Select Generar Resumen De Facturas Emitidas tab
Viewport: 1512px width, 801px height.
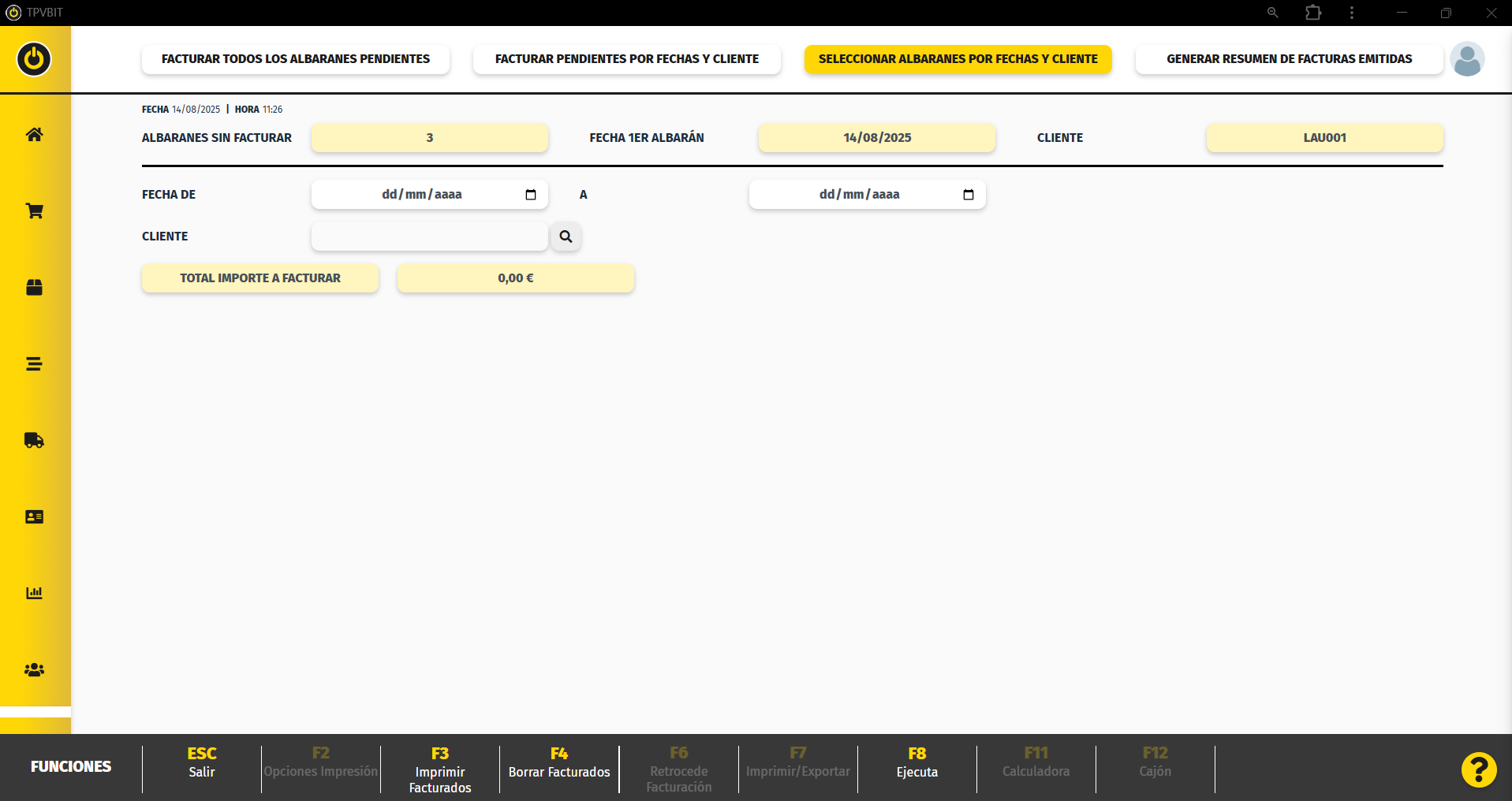[1289, 59]
